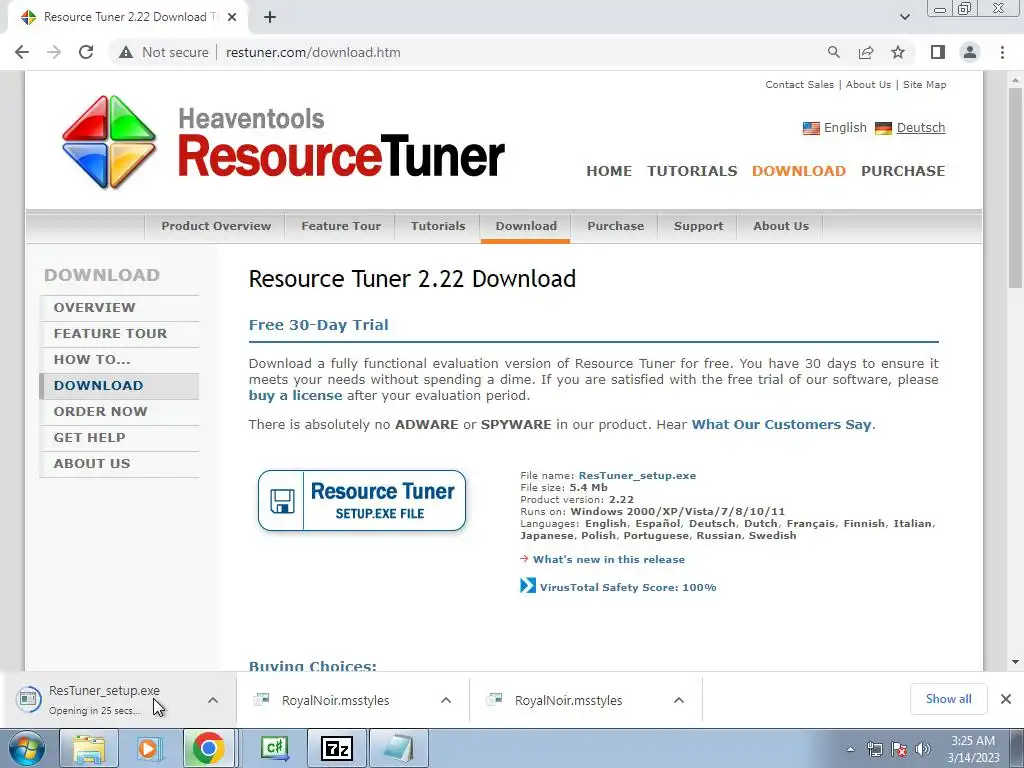1024x768 pixels.
Task: Open the C# application in the taskbar
Action: click(275, 748)
